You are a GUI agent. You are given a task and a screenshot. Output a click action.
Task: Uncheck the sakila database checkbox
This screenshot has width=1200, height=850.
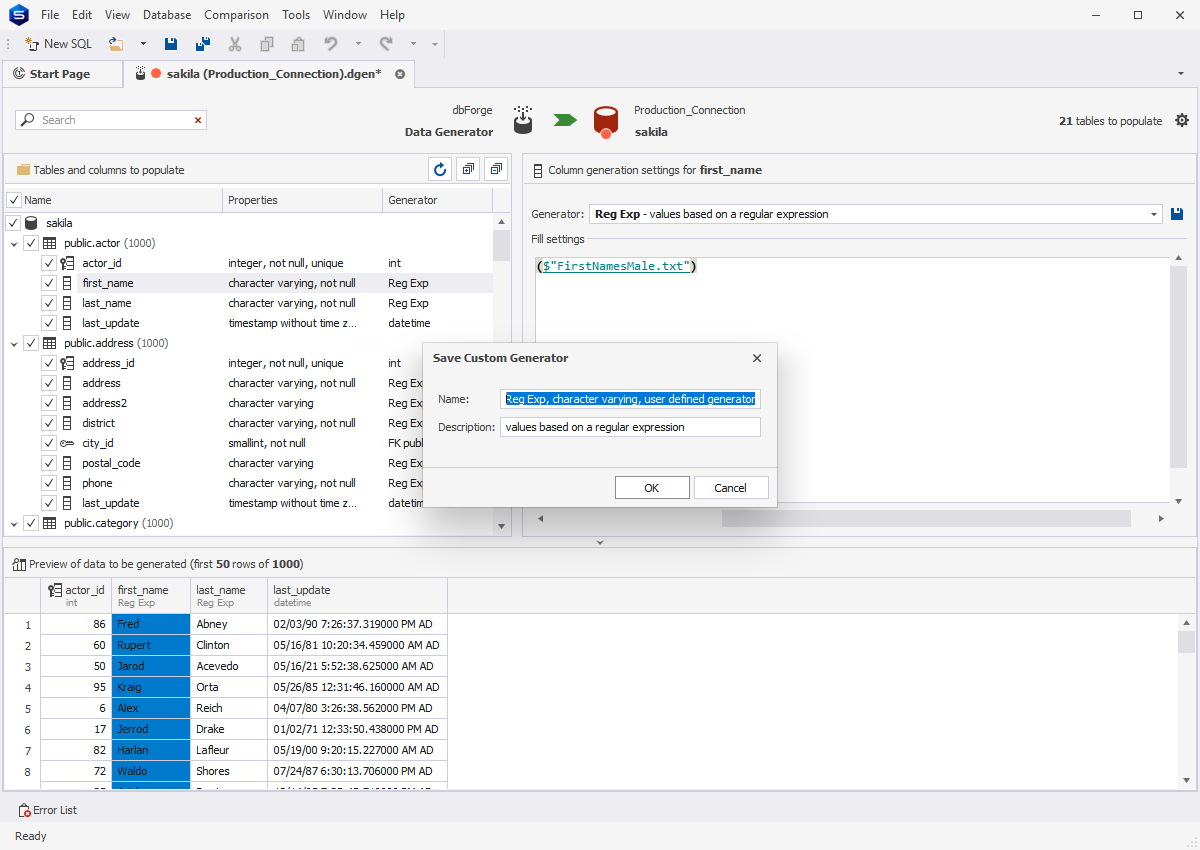click(x=13, y=223)
